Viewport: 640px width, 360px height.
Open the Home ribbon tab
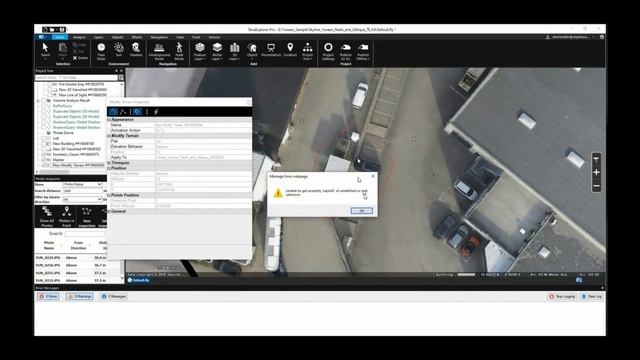pos(60,37)
